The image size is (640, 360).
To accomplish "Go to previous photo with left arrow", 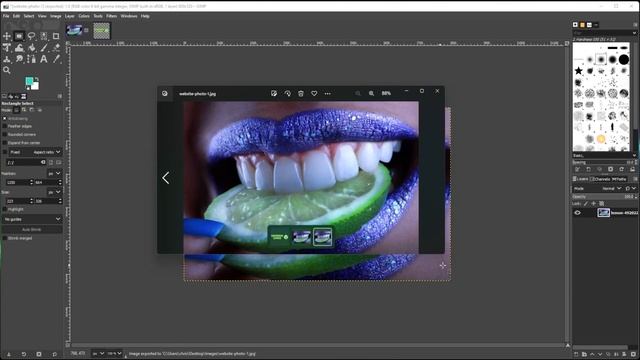I will pyautogui.click(x=166, y=178).
